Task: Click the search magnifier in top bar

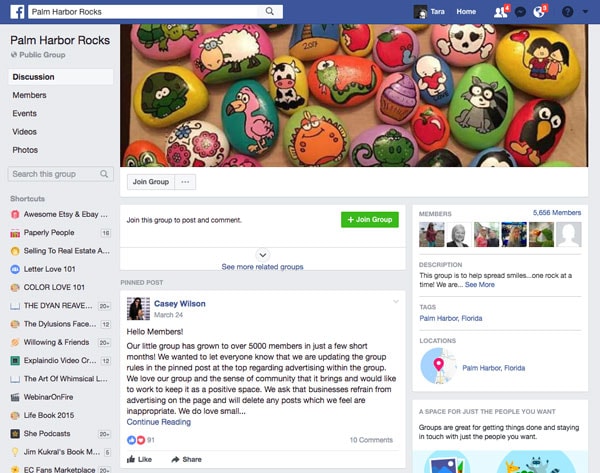Action: pyautogui.click(x=270, y=11)
